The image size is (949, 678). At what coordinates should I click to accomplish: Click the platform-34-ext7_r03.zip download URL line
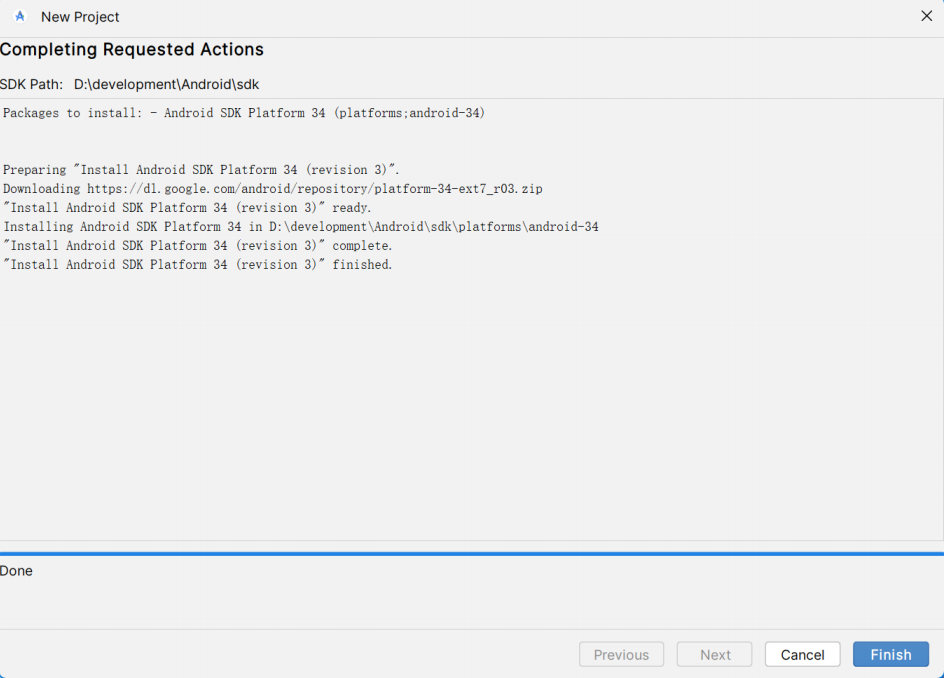[272, 189]
